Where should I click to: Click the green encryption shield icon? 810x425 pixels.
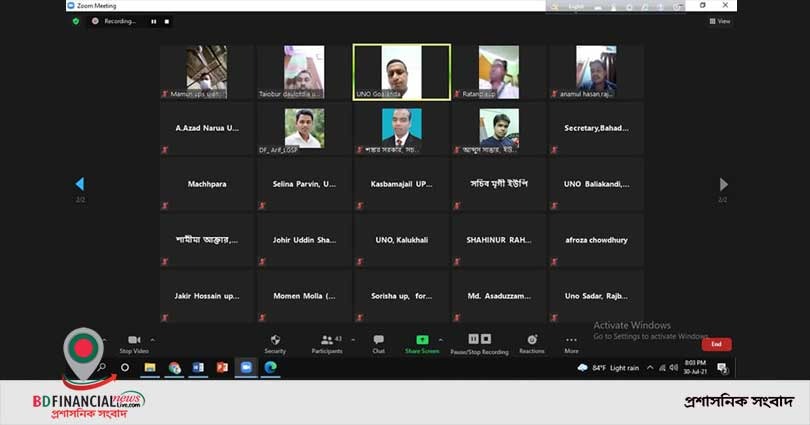pyautogui.click(x=75, y=20)
